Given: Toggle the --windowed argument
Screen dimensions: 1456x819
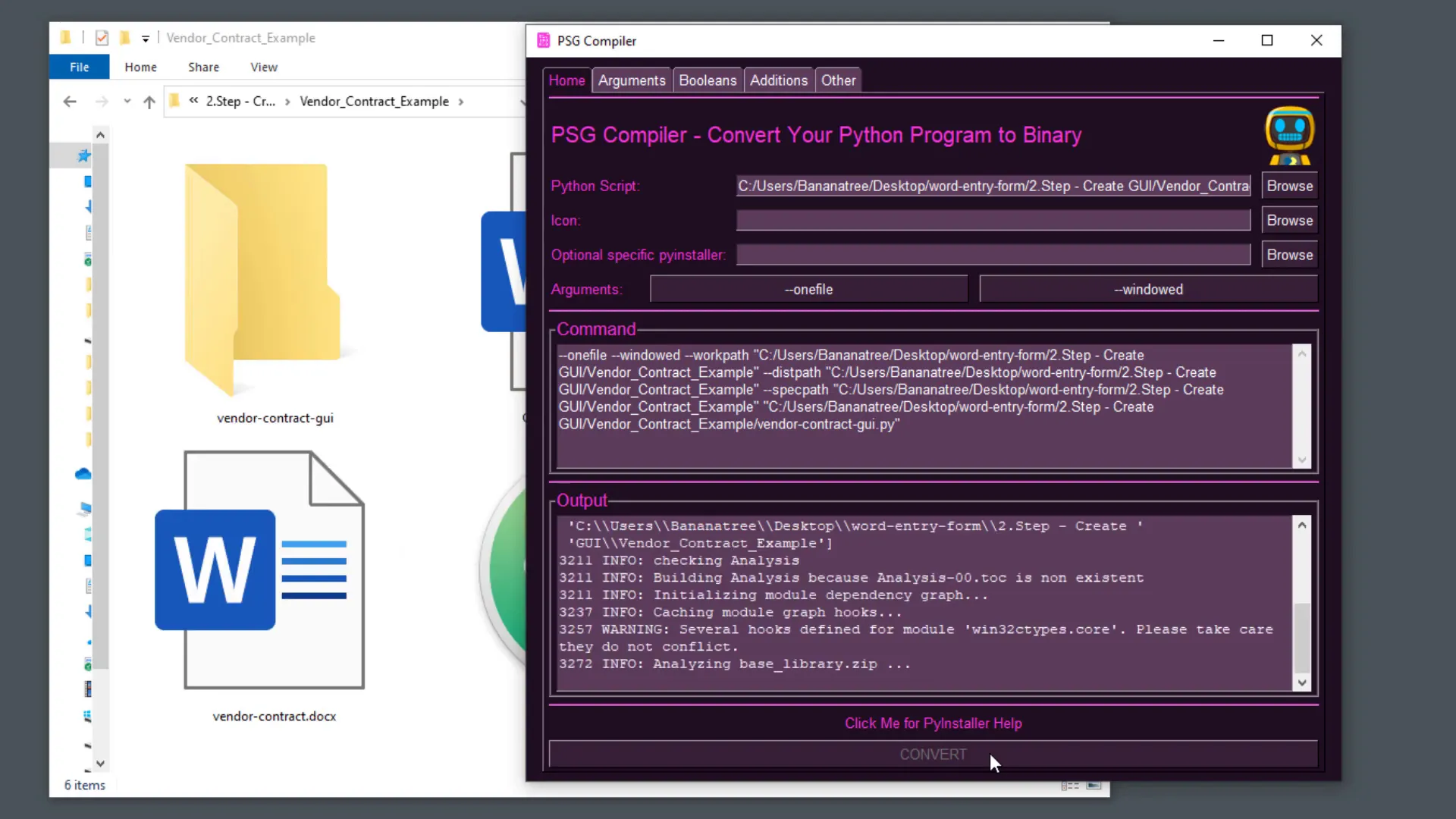Looking at the screenshot, I should click(1147, 289).
